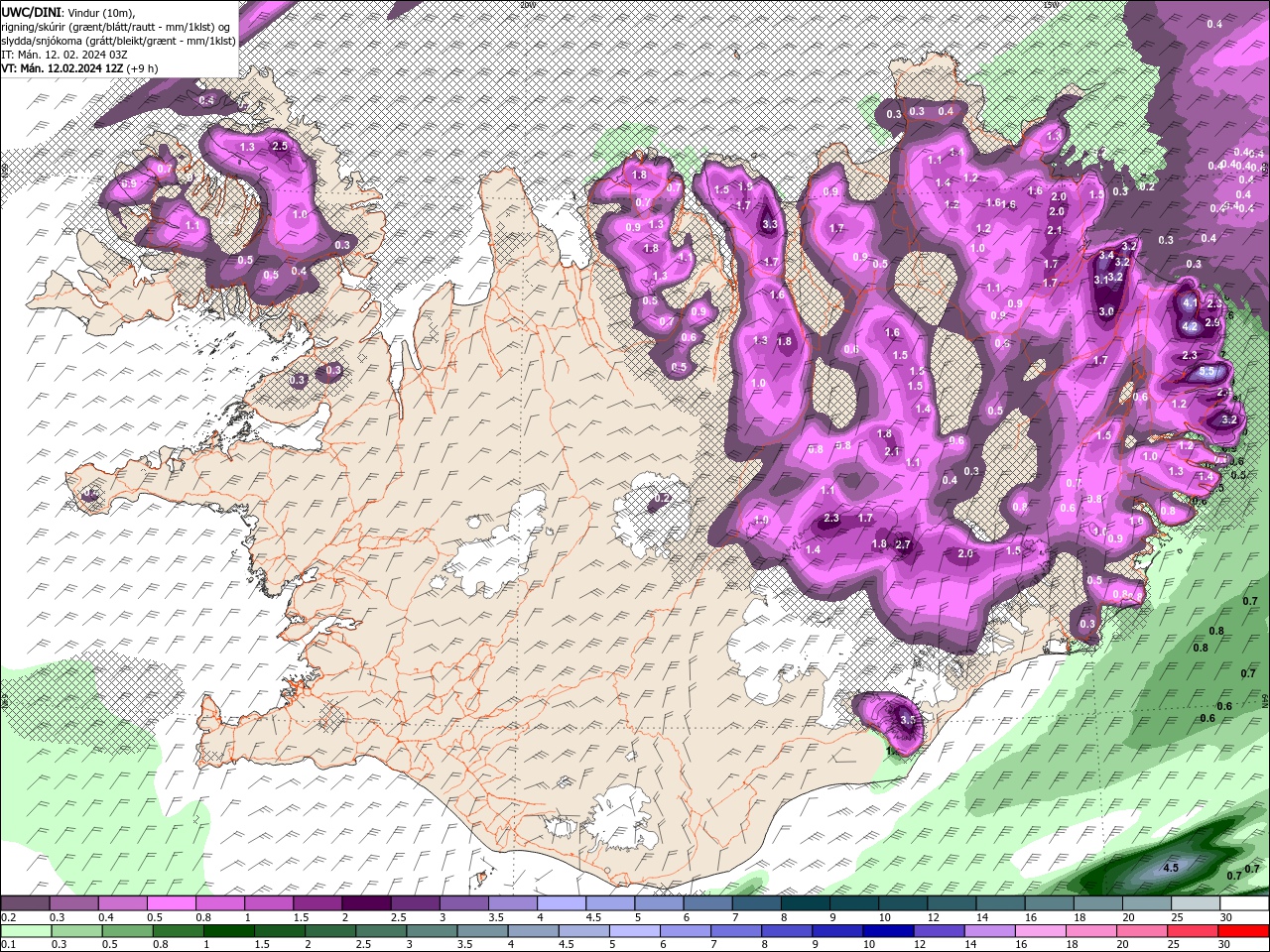Click the 3.0 snowfall value on the map
Screen dimensions: 1270x952
click(x=1106, y=311)
